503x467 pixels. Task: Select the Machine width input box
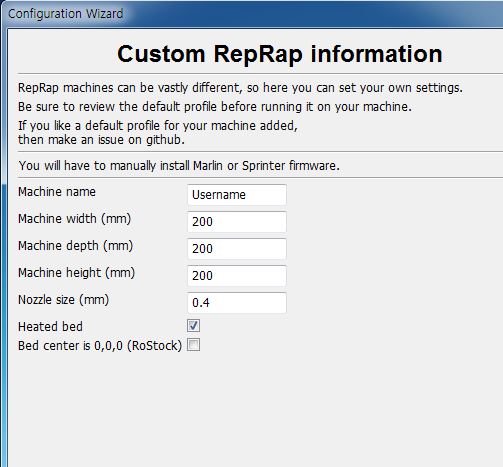237,222
